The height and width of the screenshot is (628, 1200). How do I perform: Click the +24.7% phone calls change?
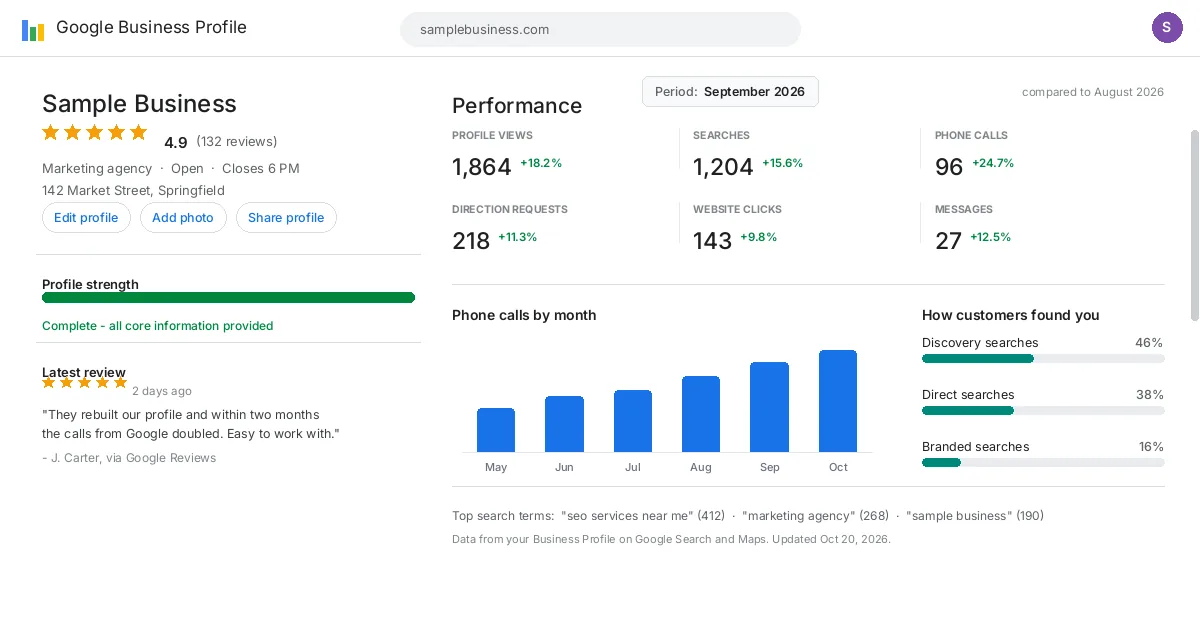[993, 163]
